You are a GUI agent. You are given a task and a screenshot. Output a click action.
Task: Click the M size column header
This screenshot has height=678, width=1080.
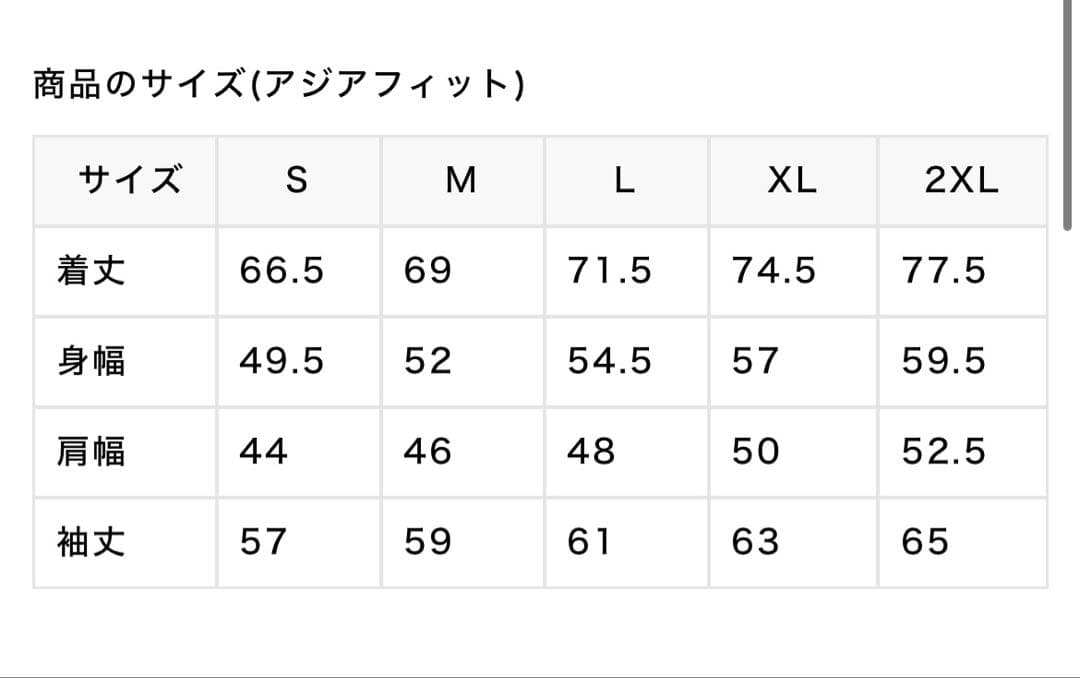[460, 181]
